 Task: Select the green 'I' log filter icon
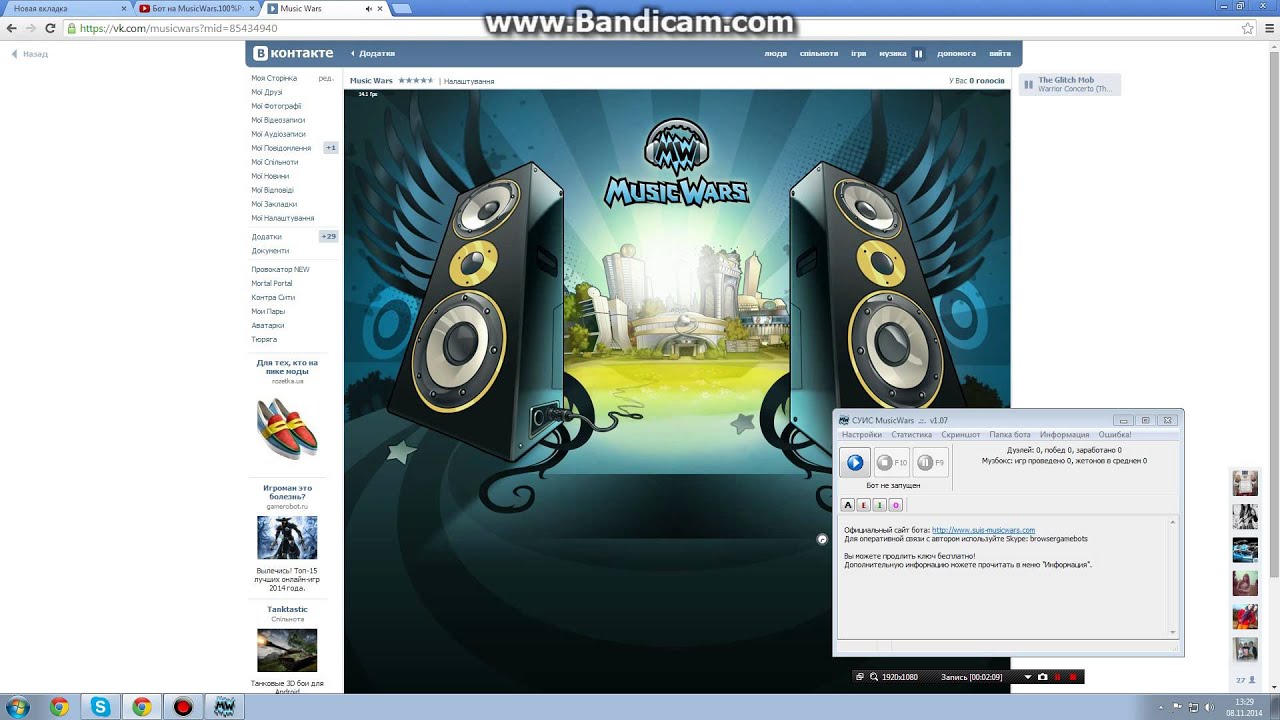[x=880, y=505]
